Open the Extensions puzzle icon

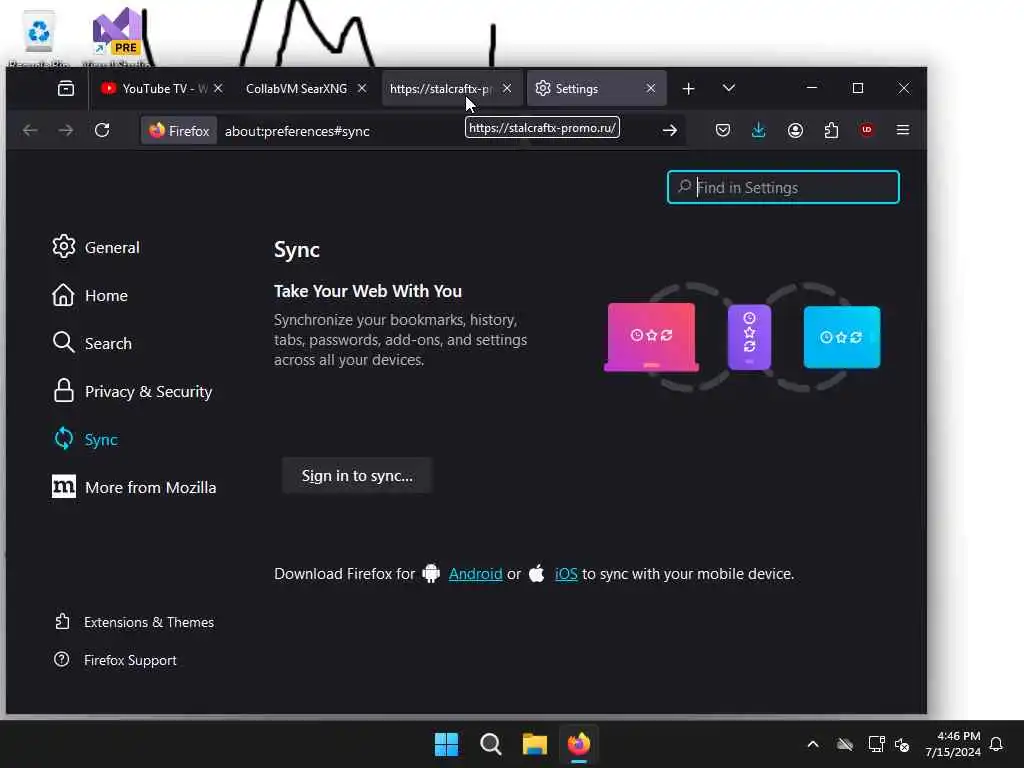tap(831, 131)
